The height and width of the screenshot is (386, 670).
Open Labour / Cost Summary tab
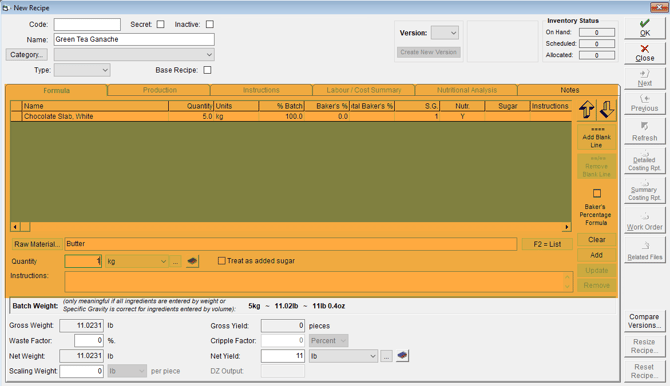(x=364, y=90)
